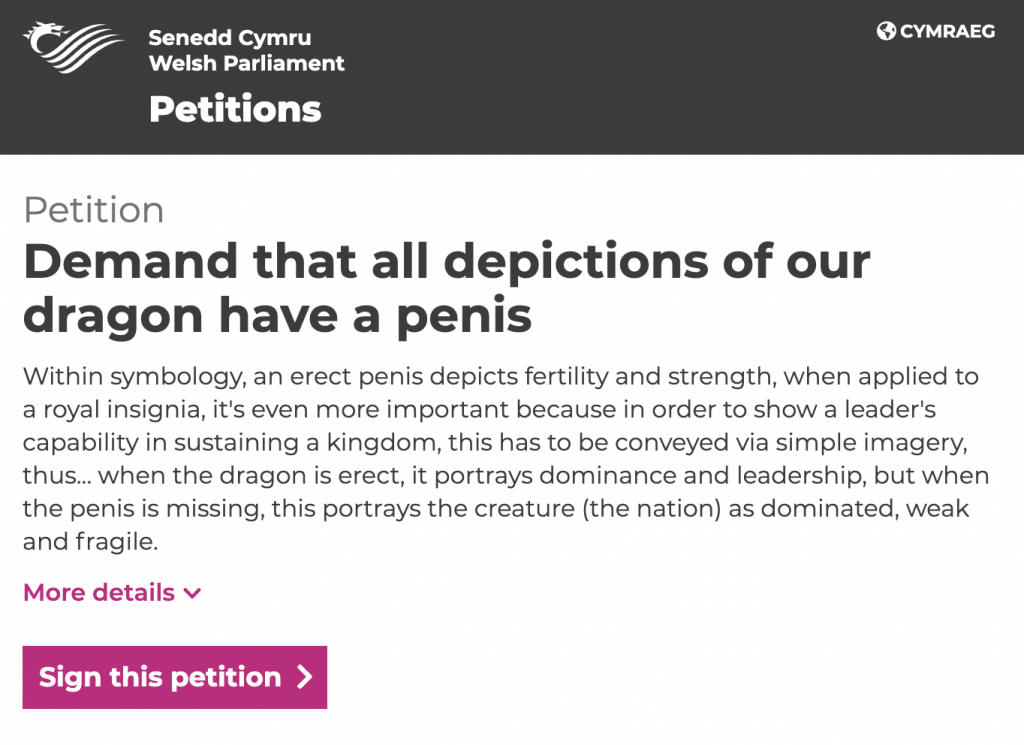This screenshot has height=745, width=1024.
Task: Click the final words 'and fragile.'
Action: [91, 541]
